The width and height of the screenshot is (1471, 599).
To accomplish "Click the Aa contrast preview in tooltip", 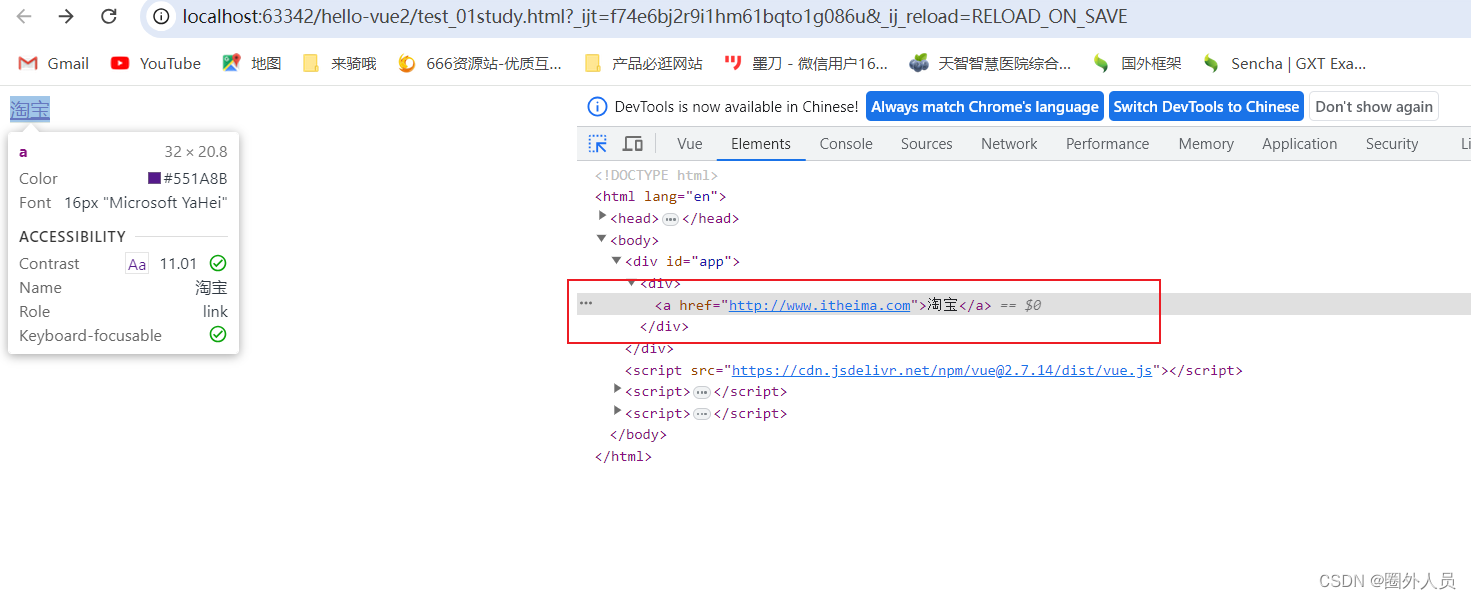I will [137, 264].
